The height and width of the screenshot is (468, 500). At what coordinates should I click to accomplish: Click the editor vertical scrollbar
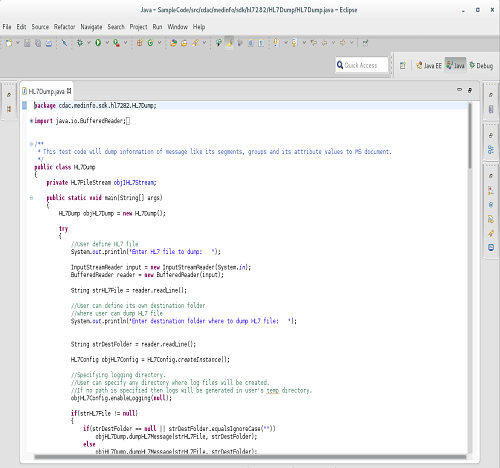click(x=470, y=135)
